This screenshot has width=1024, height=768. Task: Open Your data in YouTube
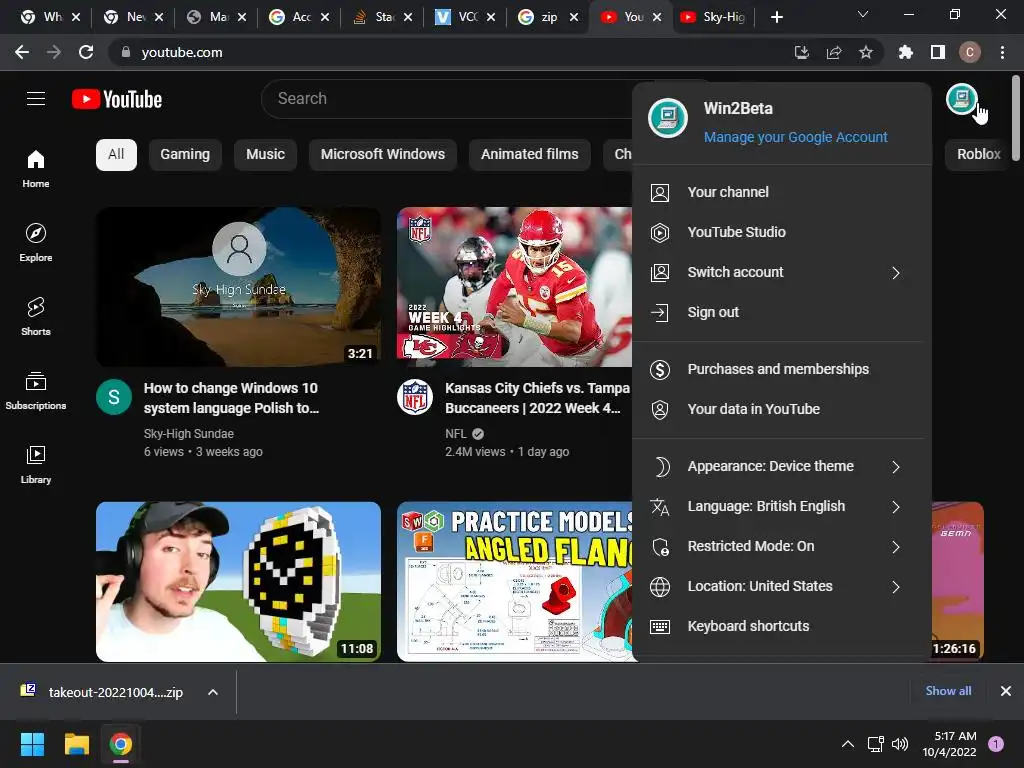[782, 409]
